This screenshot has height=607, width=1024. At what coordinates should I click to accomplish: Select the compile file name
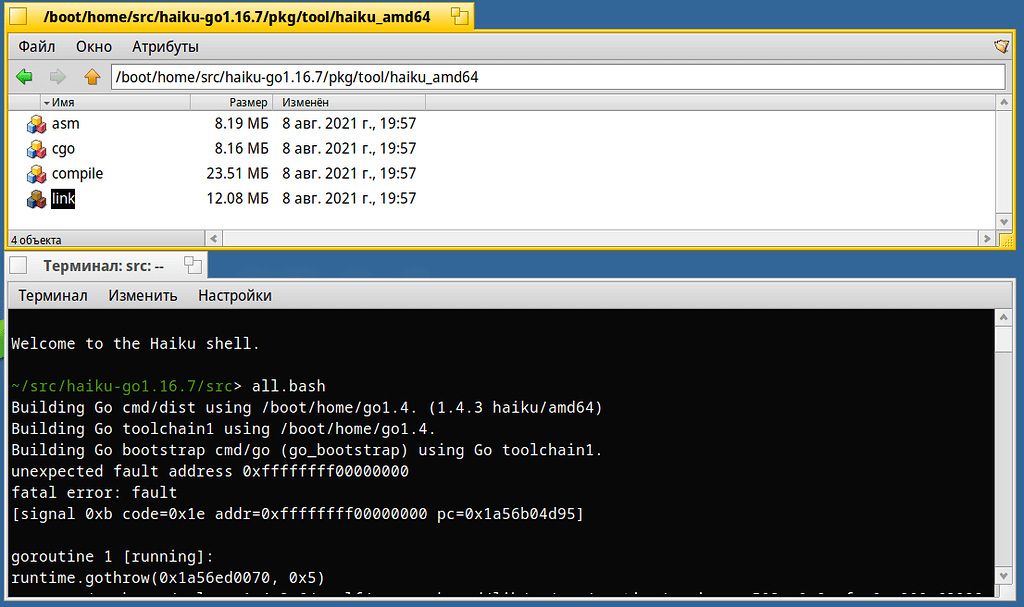coord(77,174)
